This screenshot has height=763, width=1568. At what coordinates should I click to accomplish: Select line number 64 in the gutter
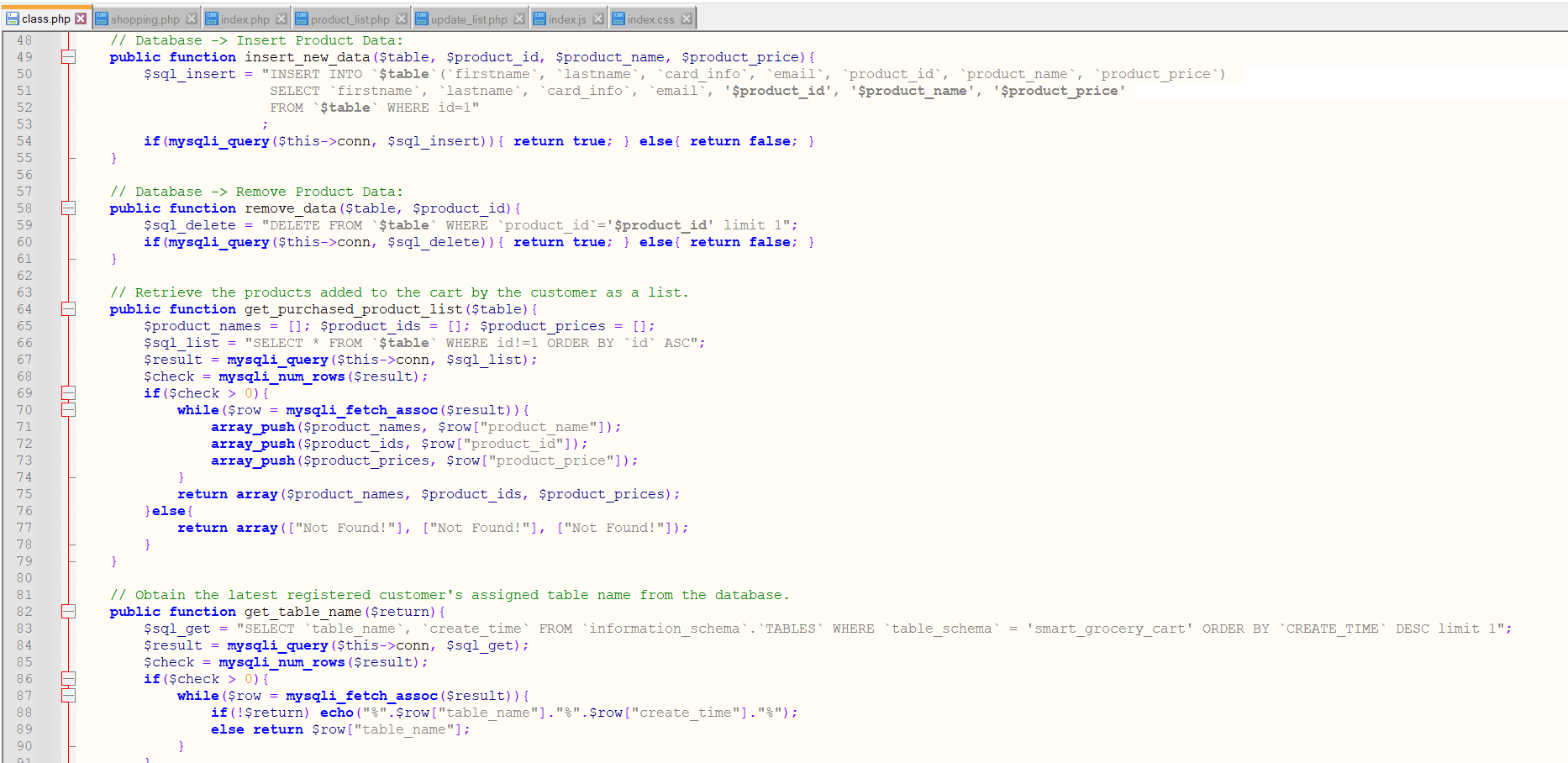point(25,308)
